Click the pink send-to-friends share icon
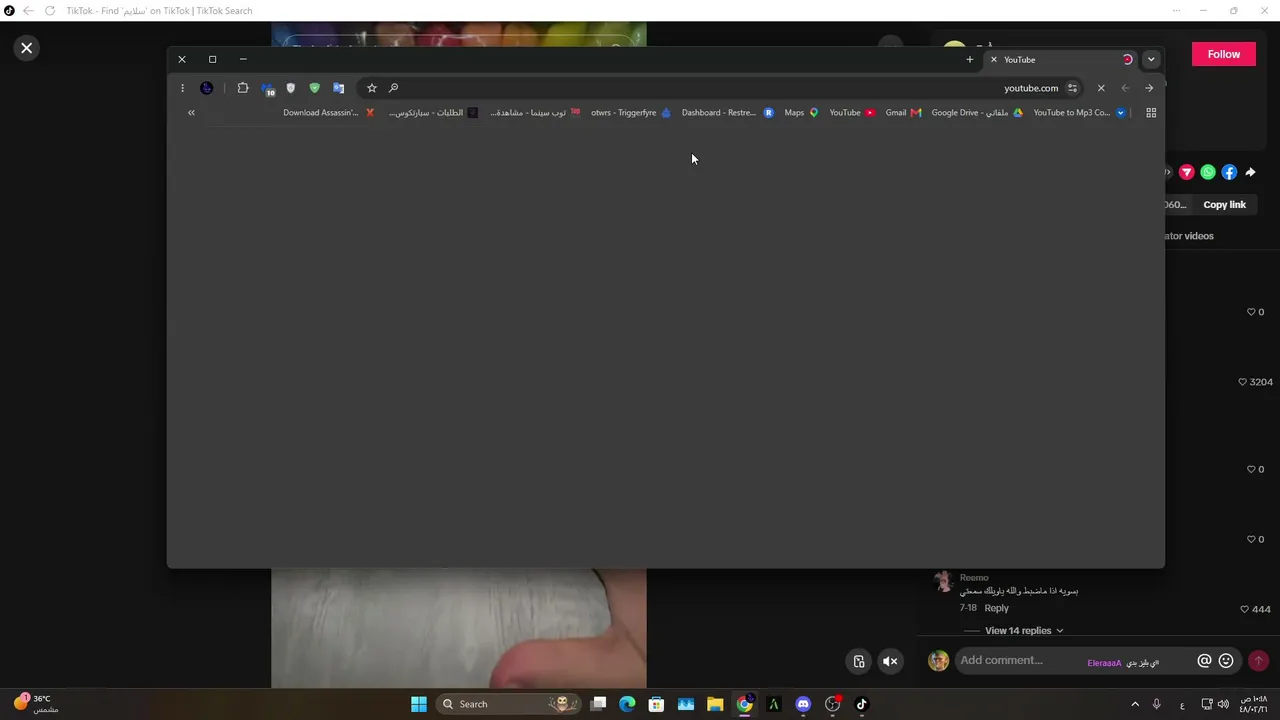This screenshot has height=720, width=1280. tap(1187, 172)
